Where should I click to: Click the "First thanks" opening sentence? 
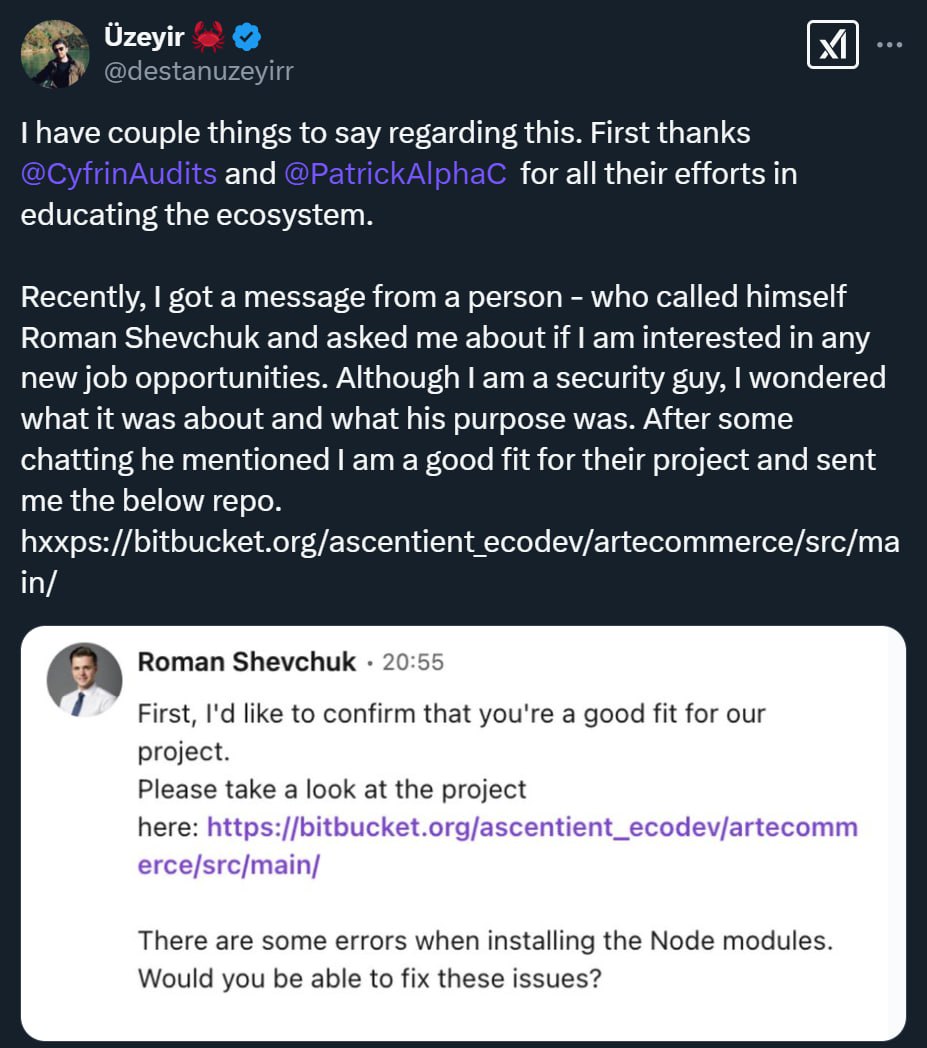coord(384,132)
